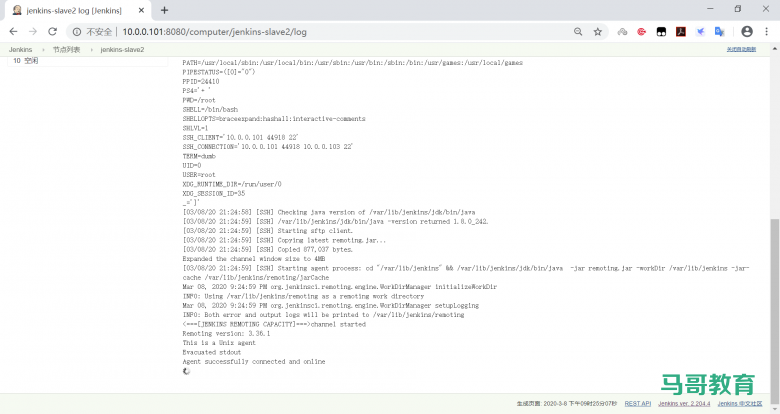Click the scrollbar up arrow
This screenshot has height=414, width=780.
[x=775, y=49]
